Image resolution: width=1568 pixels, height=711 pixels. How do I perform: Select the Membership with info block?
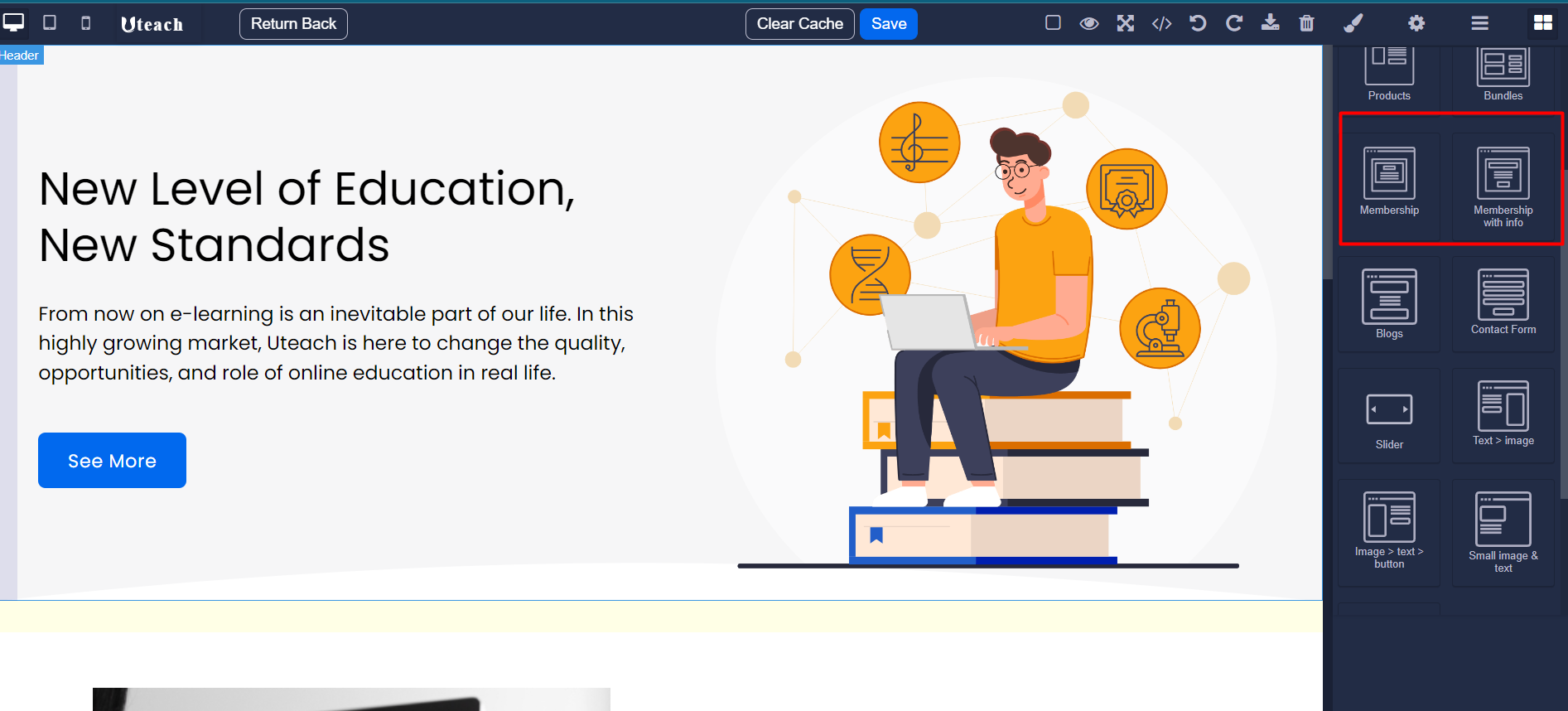(x=1503, y=186)
